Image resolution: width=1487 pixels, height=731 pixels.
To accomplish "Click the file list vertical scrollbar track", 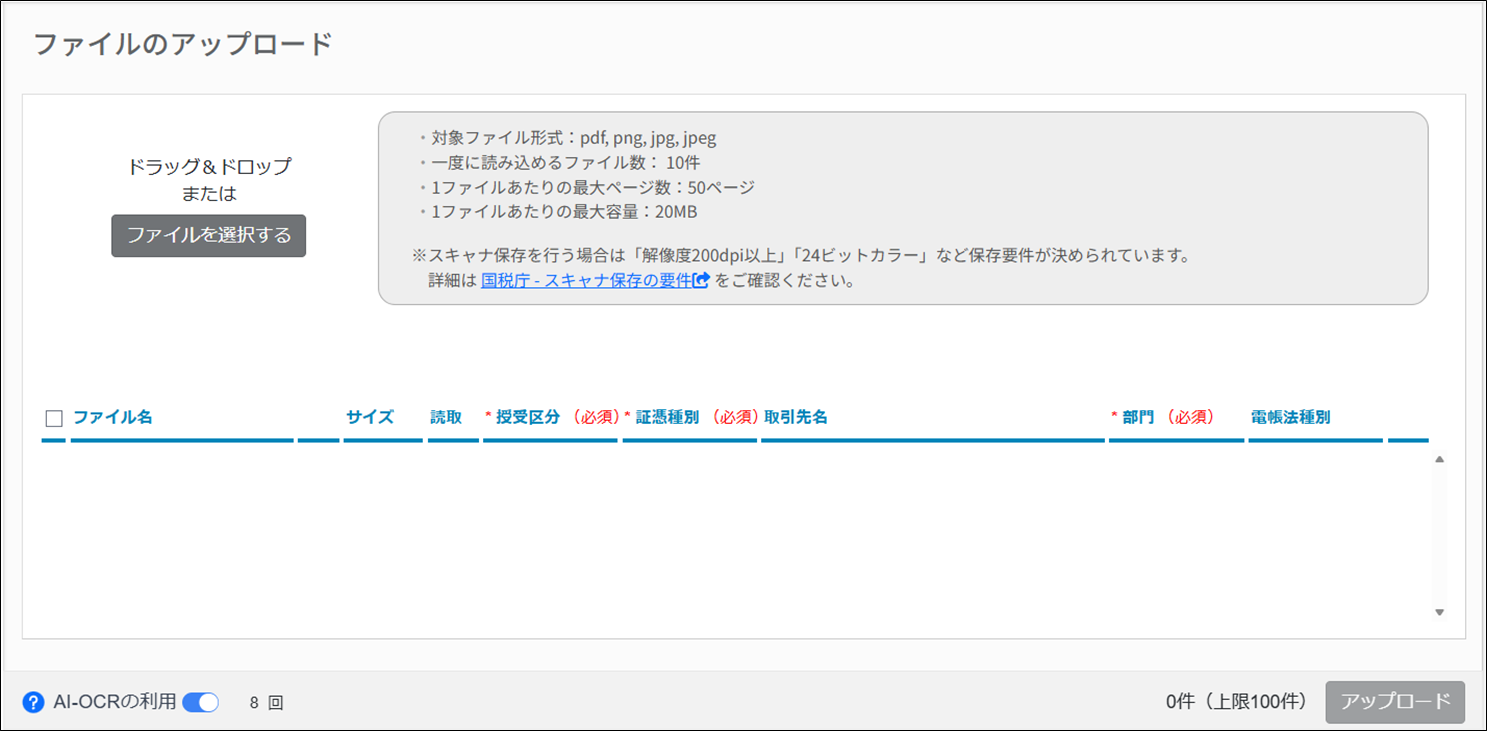I will (x=1439, y=535).
